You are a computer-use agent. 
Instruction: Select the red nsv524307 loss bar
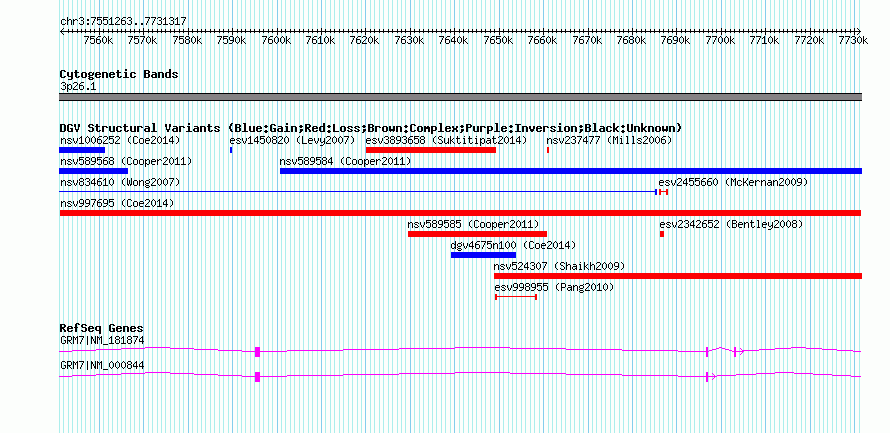pyautogui.click(x=678, y=276)
